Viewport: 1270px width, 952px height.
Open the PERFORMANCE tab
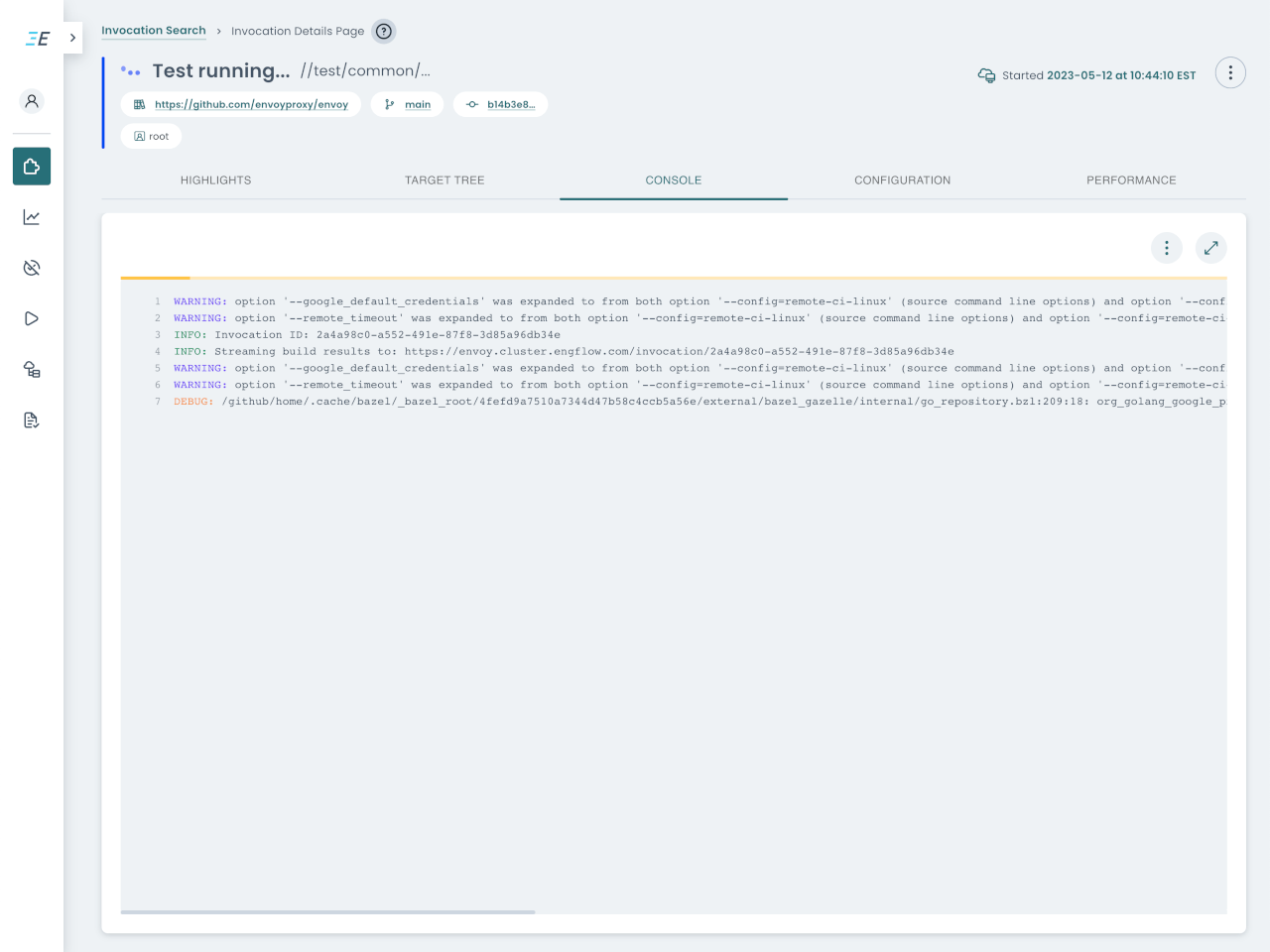coord(1131,180)
